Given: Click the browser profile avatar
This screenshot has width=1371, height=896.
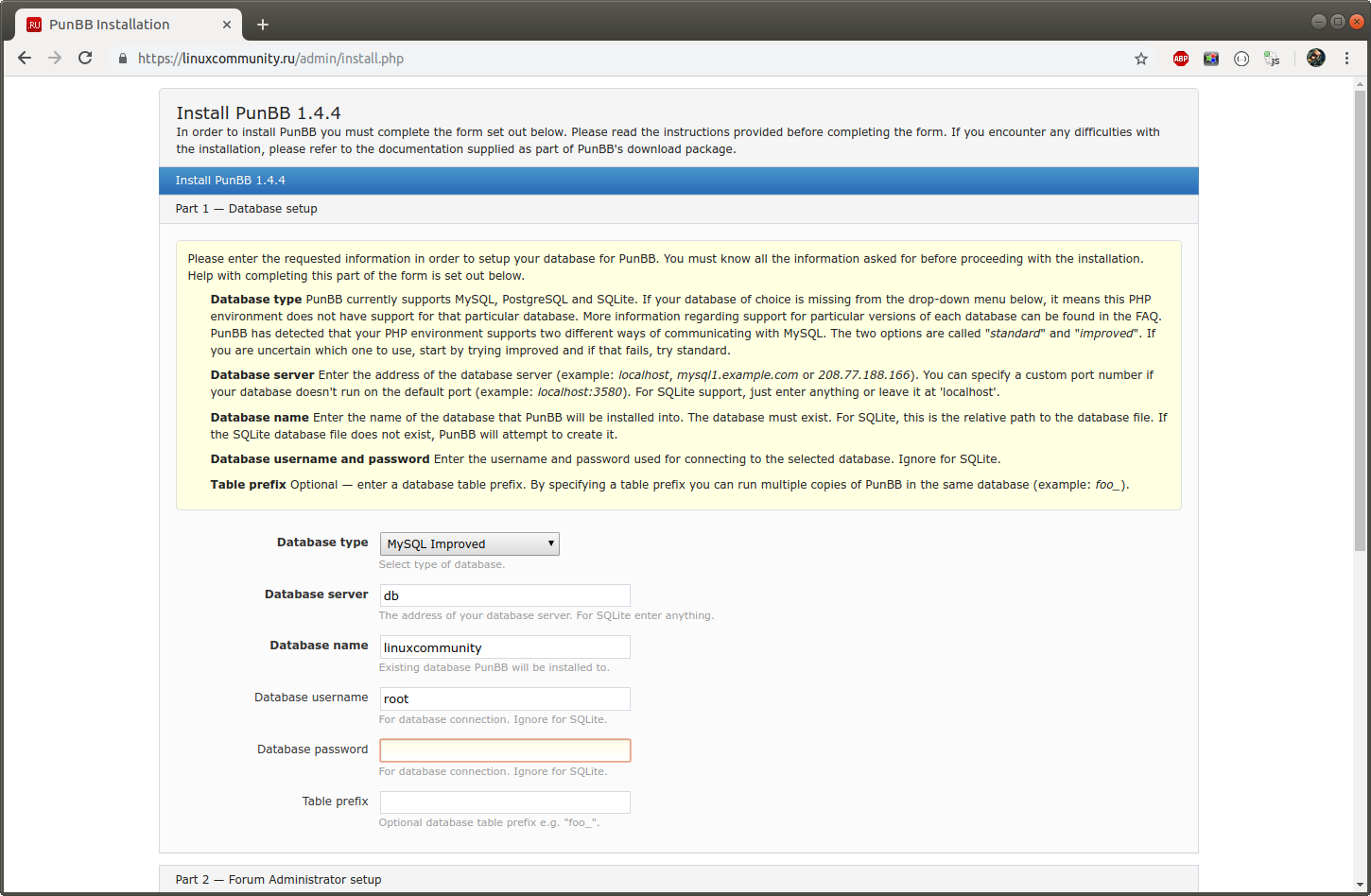Looking at the screenshot, I should tap(1315, 58).
